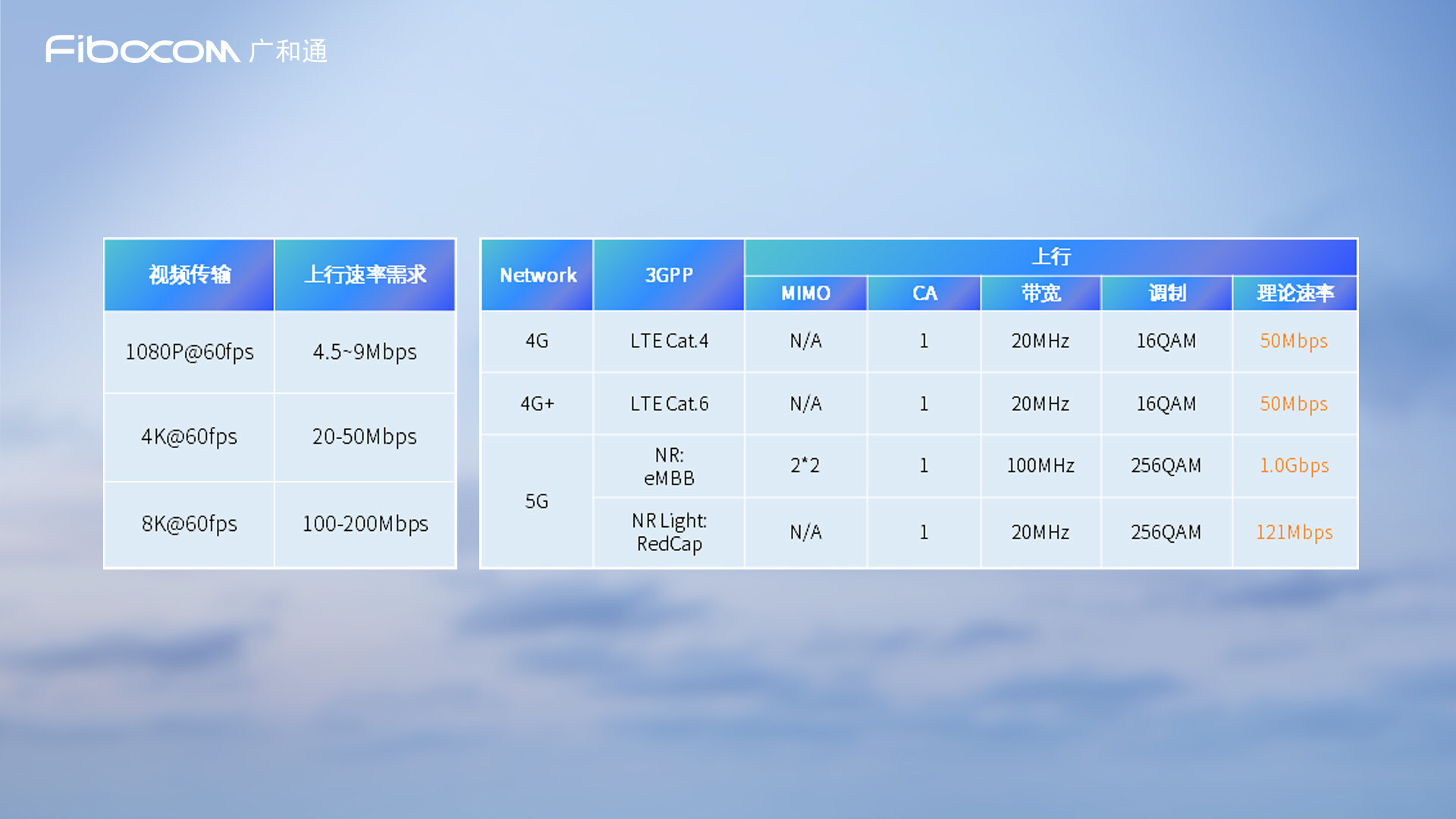Viewport: 1456px width, 819px height.
Task: Click the 5G network cell
Action: click(x=537, y=501)
